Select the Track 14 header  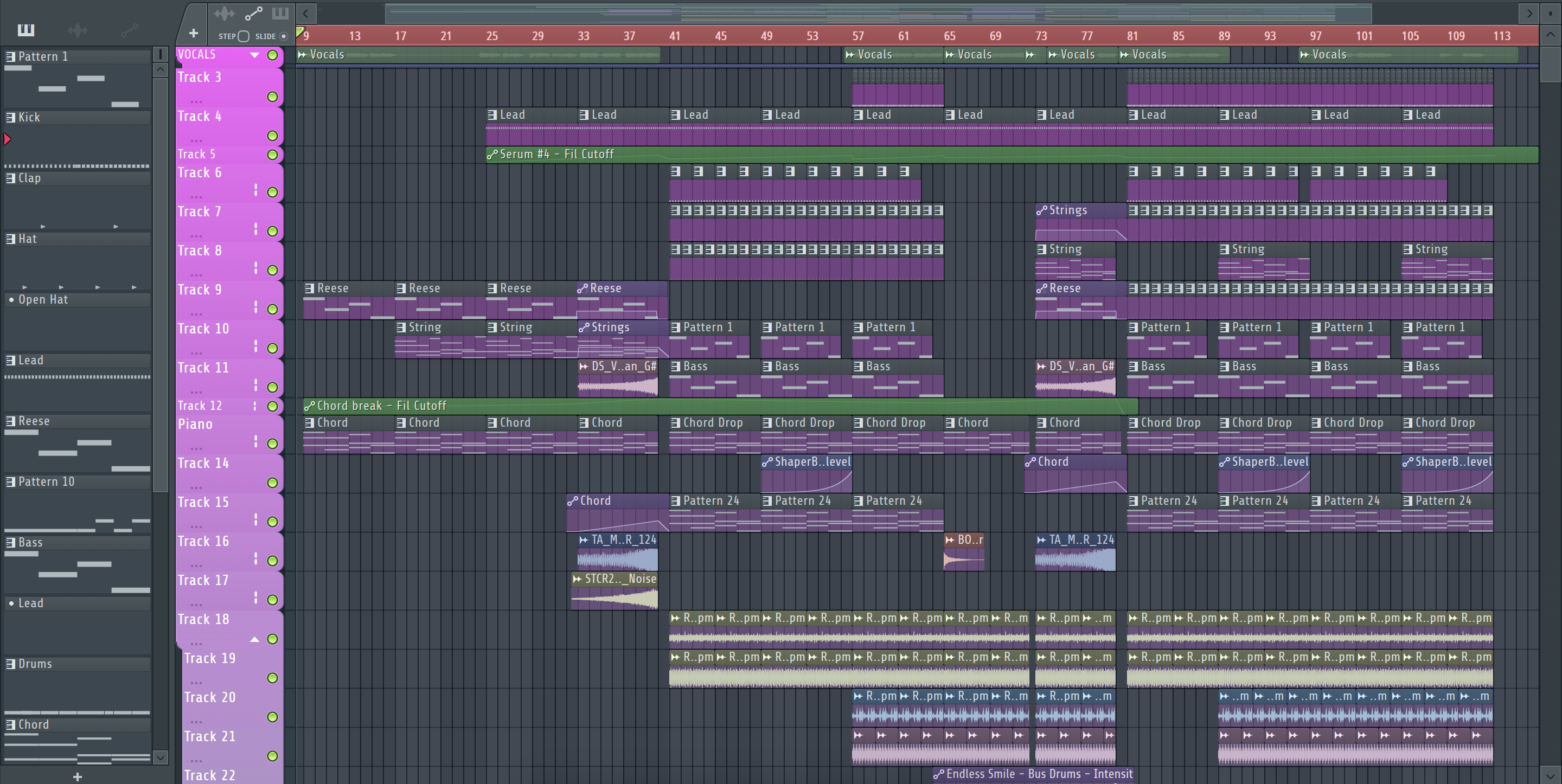(x=229, y=473)
